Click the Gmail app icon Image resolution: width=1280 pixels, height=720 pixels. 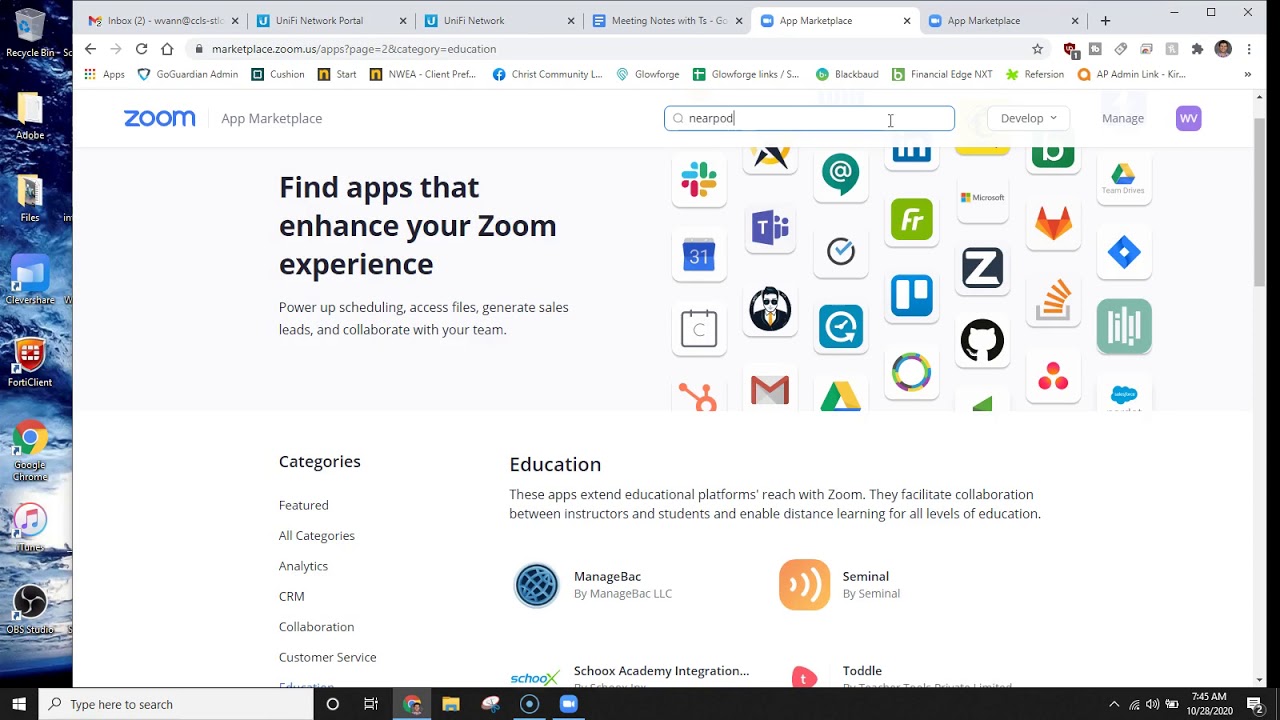click(x=770, y=390)
